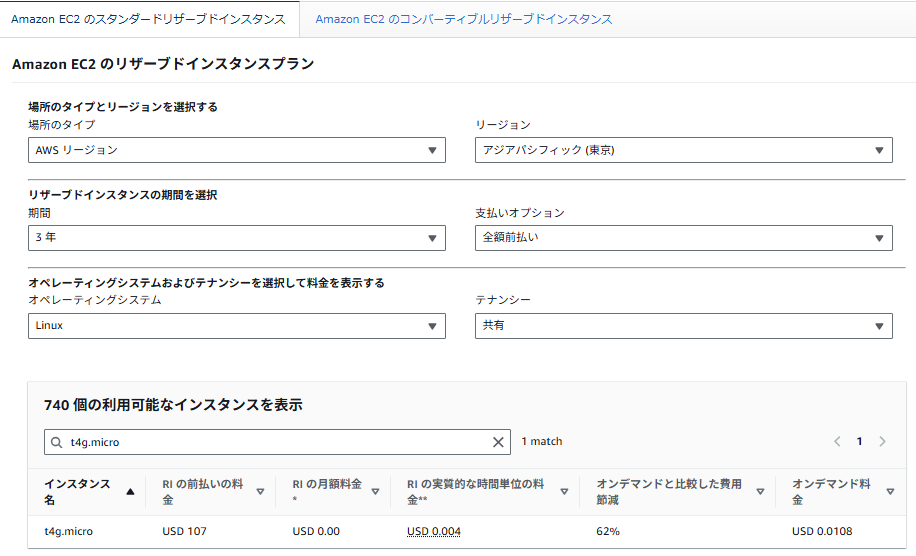
Task: Click the インスタンス名 column header text
Action: click(77, 492)
